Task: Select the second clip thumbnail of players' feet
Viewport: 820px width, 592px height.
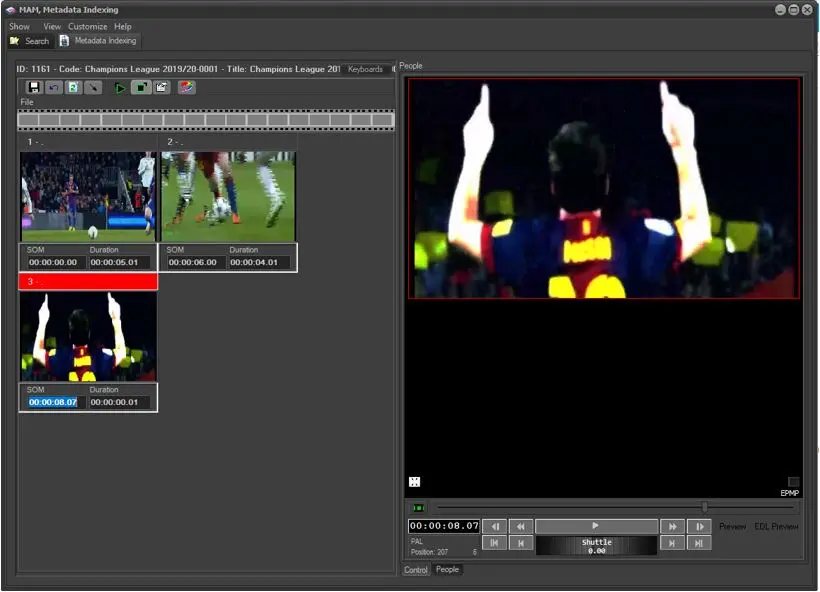Action: click(x=228, y=196)
